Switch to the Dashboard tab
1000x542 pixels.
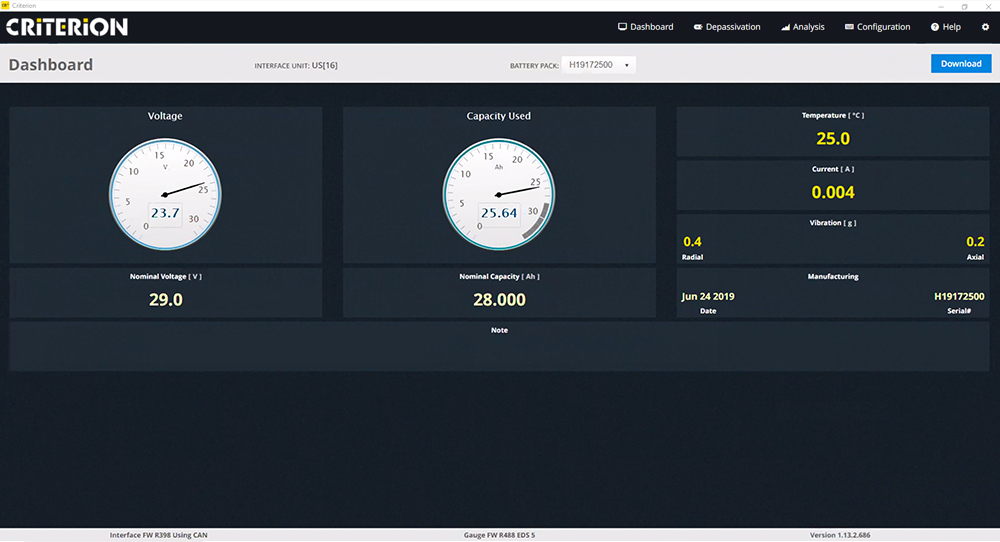coord(645,27)
